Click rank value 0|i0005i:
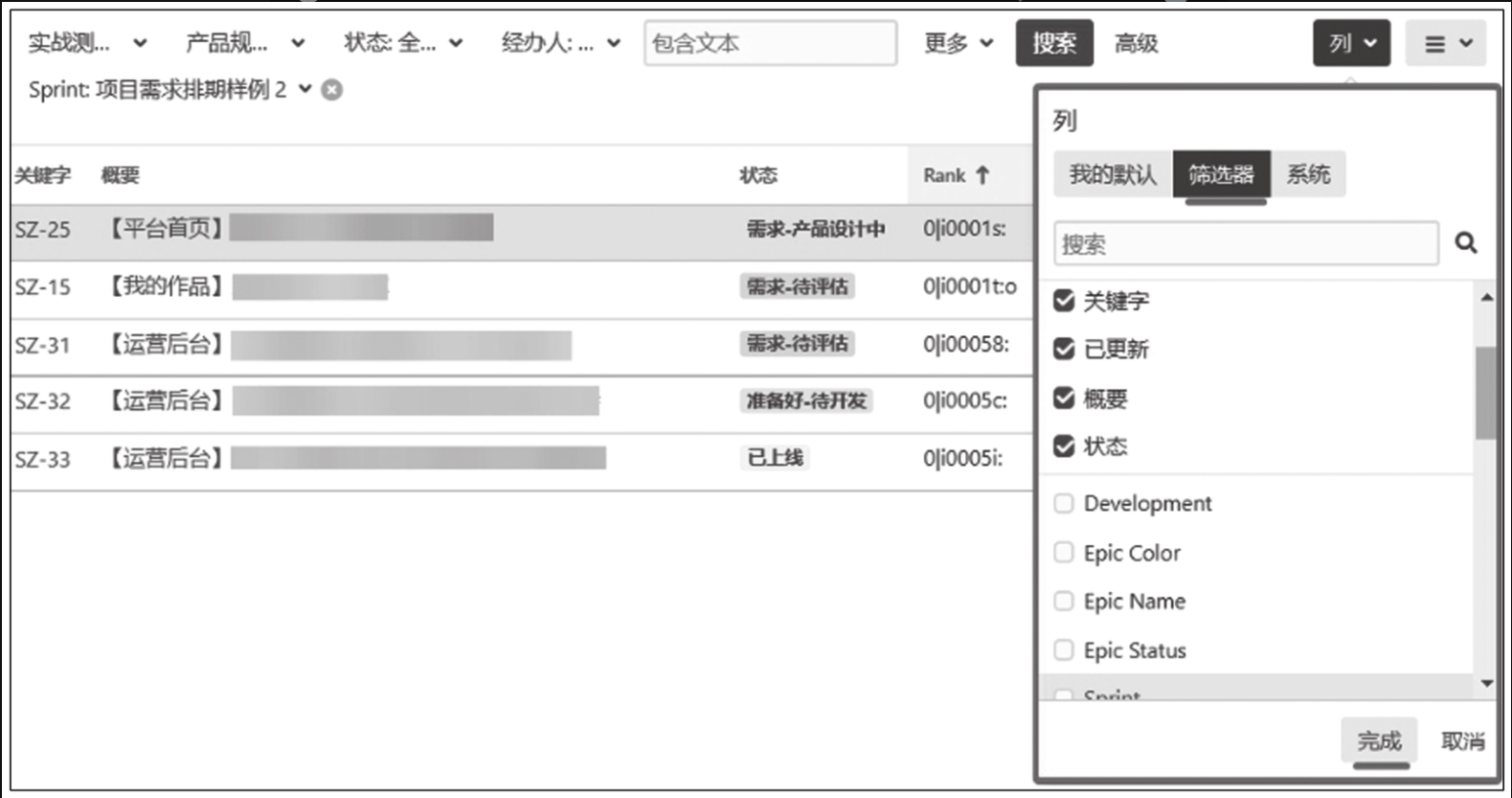This screenshot has height=798, width=1512. (962, 459)
